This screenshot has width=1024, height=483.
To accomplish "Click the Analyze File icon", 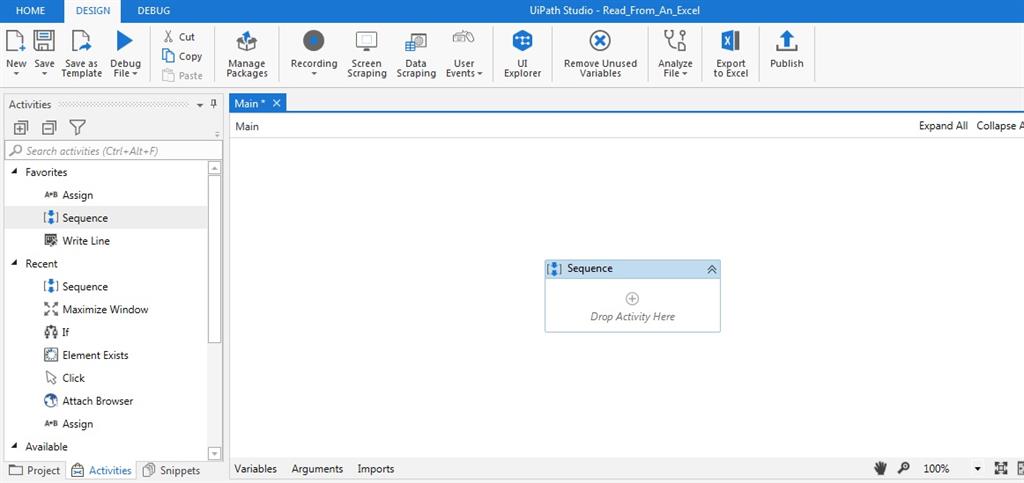I will tap(675, 41).
